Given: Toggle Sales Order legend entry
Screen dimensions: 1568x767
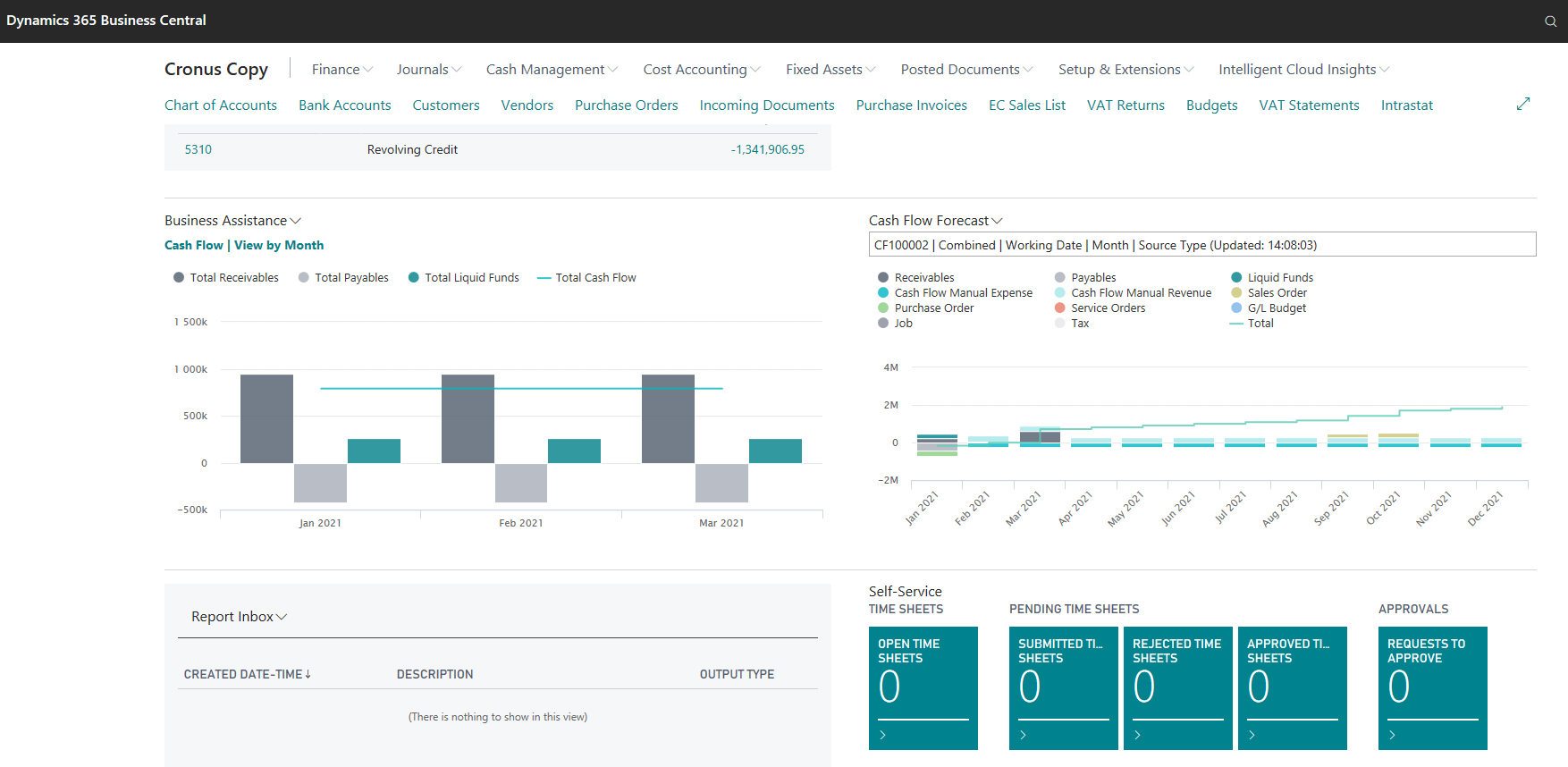Looking at the screenshot, I should tap(1269, 293).
